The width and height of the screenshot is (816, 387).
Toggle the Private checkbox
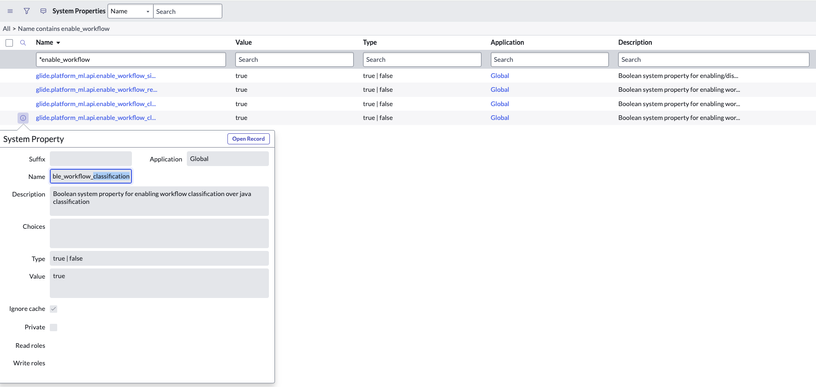coord(54,327)
